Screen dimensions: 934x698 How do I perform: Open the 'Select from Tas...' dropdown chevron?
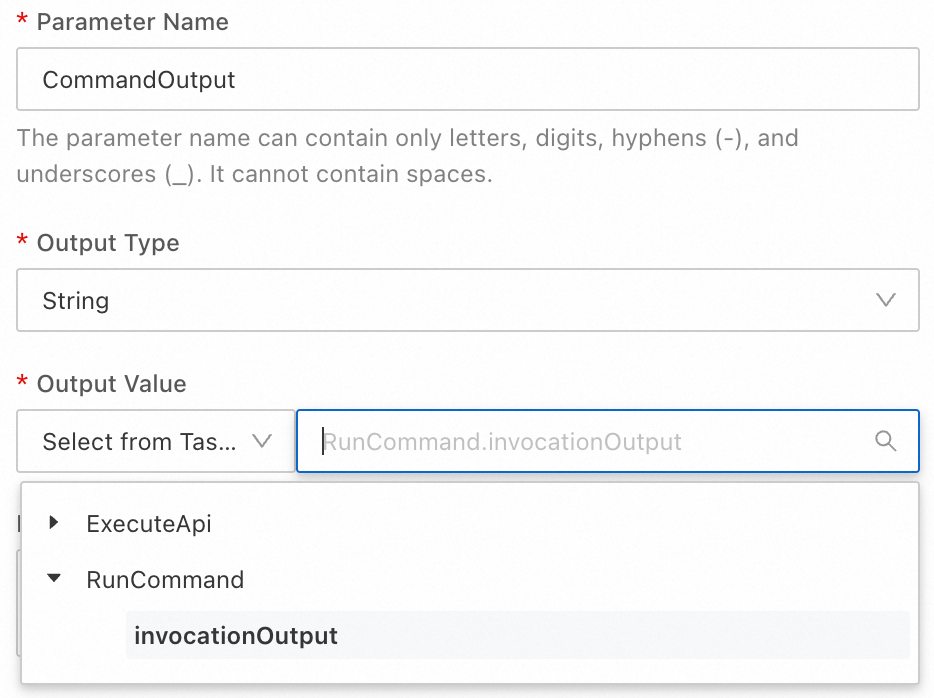[263, 441]
